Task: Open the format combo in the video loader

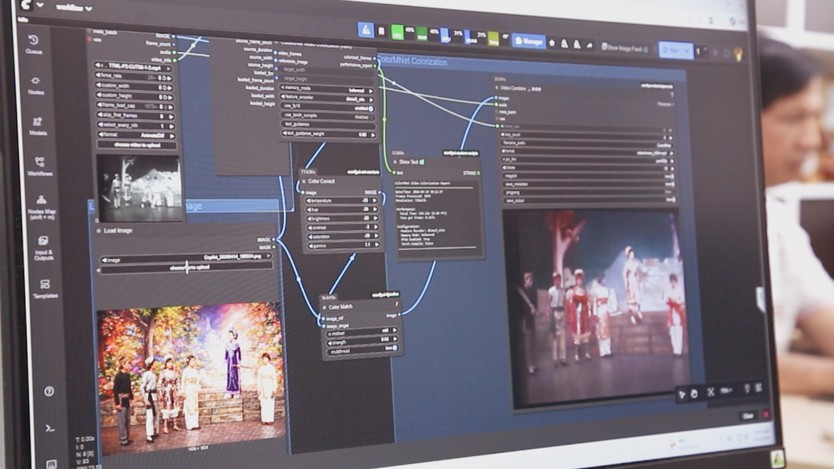Action: tap(136, 136)
